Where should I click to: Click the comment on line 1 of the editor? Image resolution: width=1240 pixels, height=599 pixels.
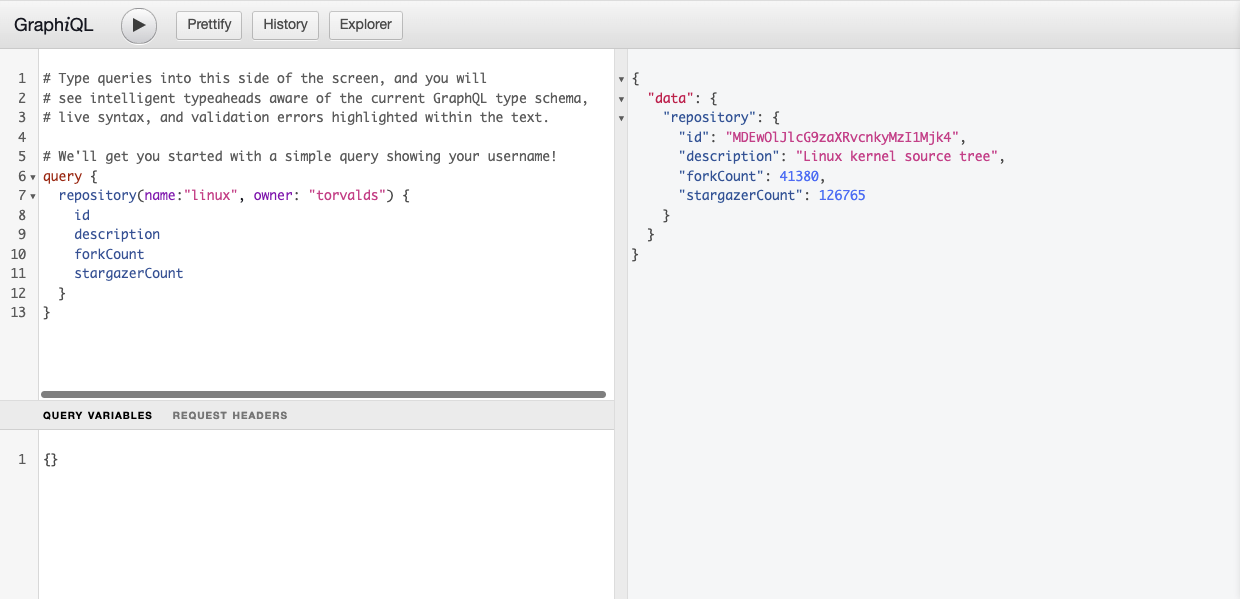click(x=265, y=78)
